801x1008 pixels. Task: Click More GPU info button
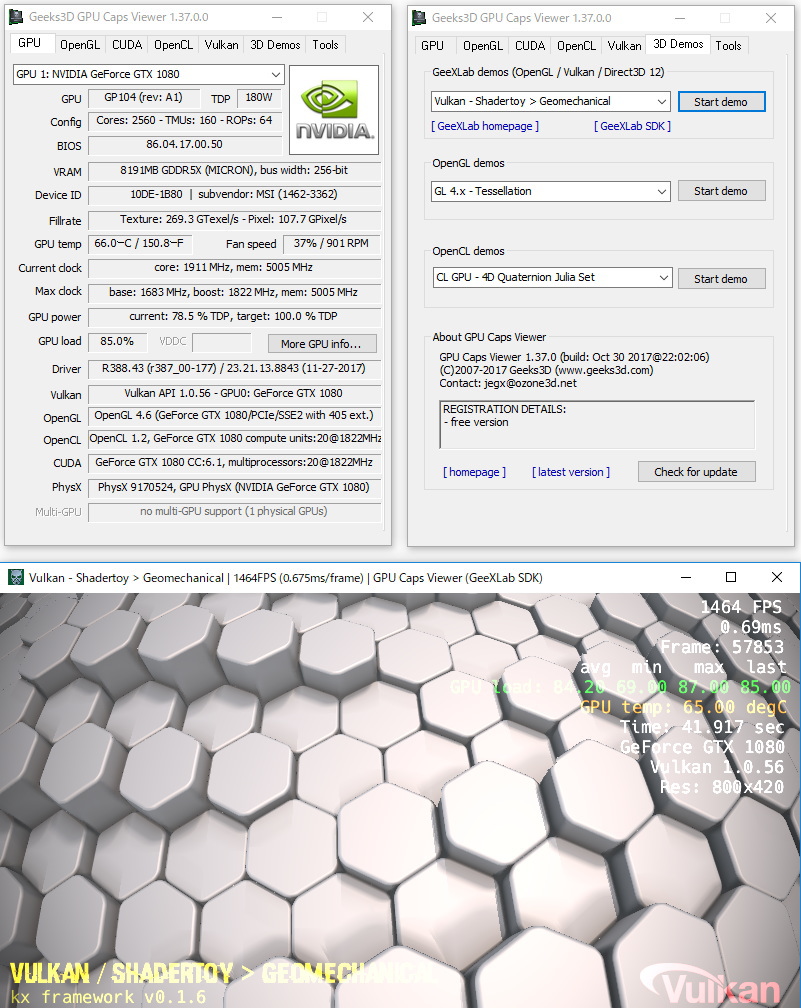321,344
